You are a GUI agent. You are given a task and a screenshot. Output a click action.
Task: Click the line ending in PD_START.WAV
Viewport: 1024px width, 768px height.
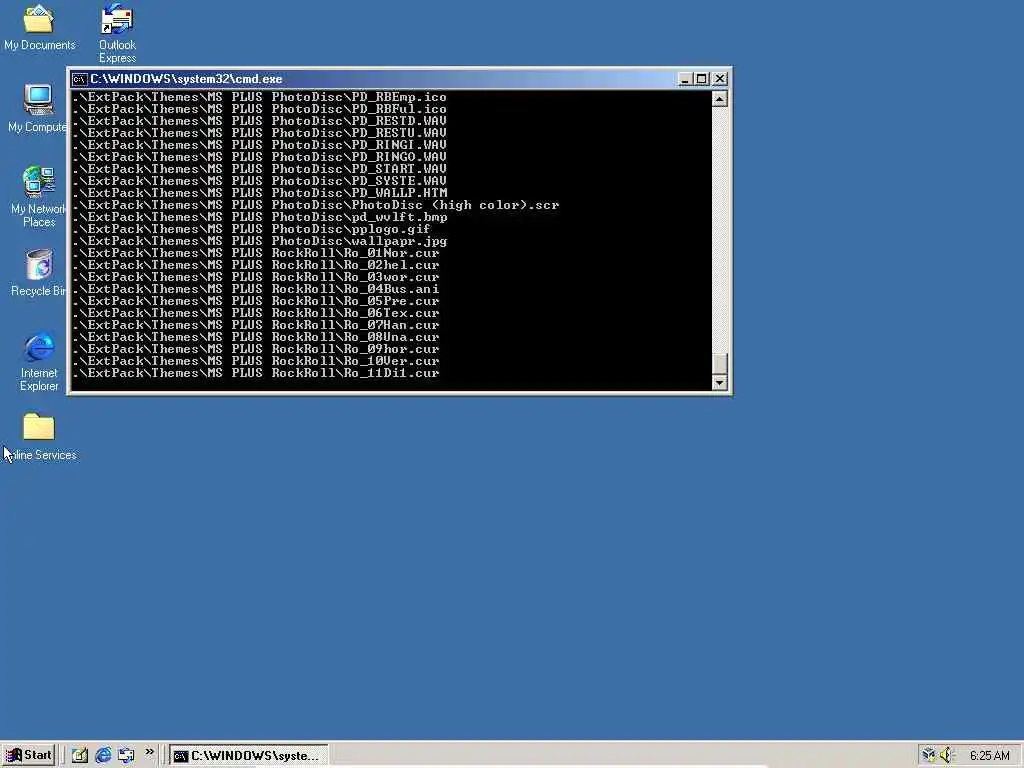point(259,168)
